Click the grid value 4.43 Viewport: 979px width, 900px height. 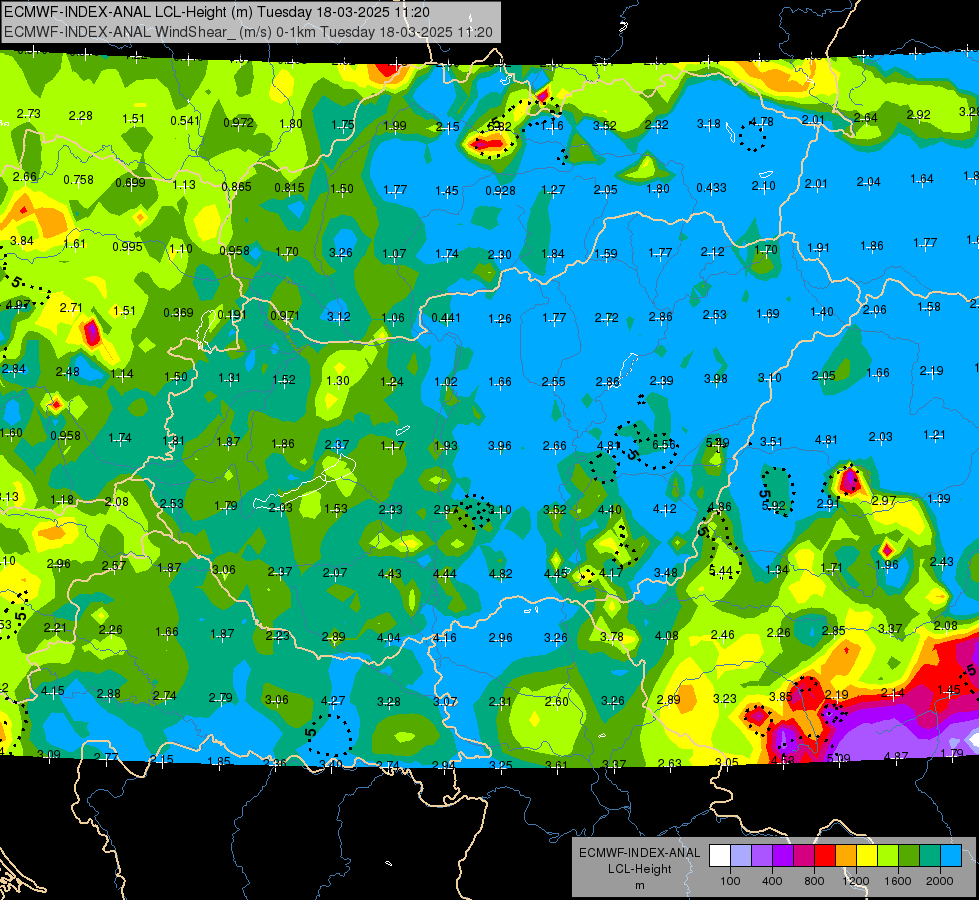(x=390, y=573)
